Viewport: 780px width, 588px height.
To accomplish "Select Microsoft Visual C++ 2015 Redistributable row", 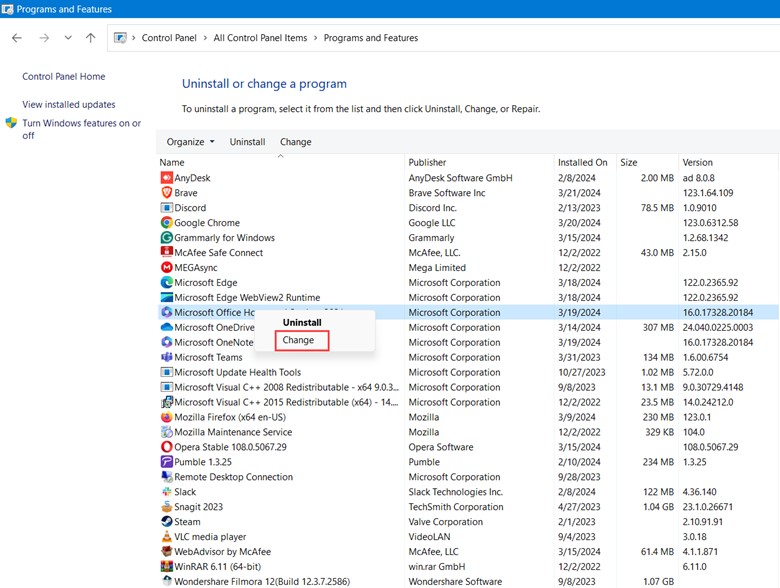I will tap(468, 402).
